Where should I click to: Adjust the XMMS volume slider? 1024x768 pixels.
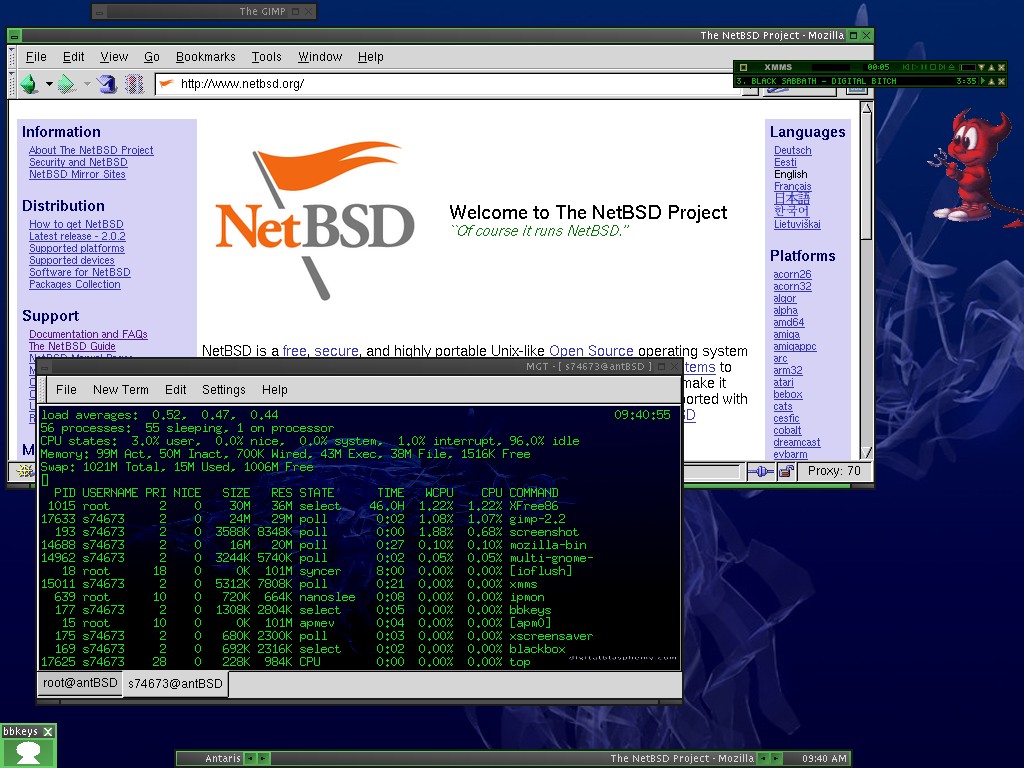(x=968, y=67)
